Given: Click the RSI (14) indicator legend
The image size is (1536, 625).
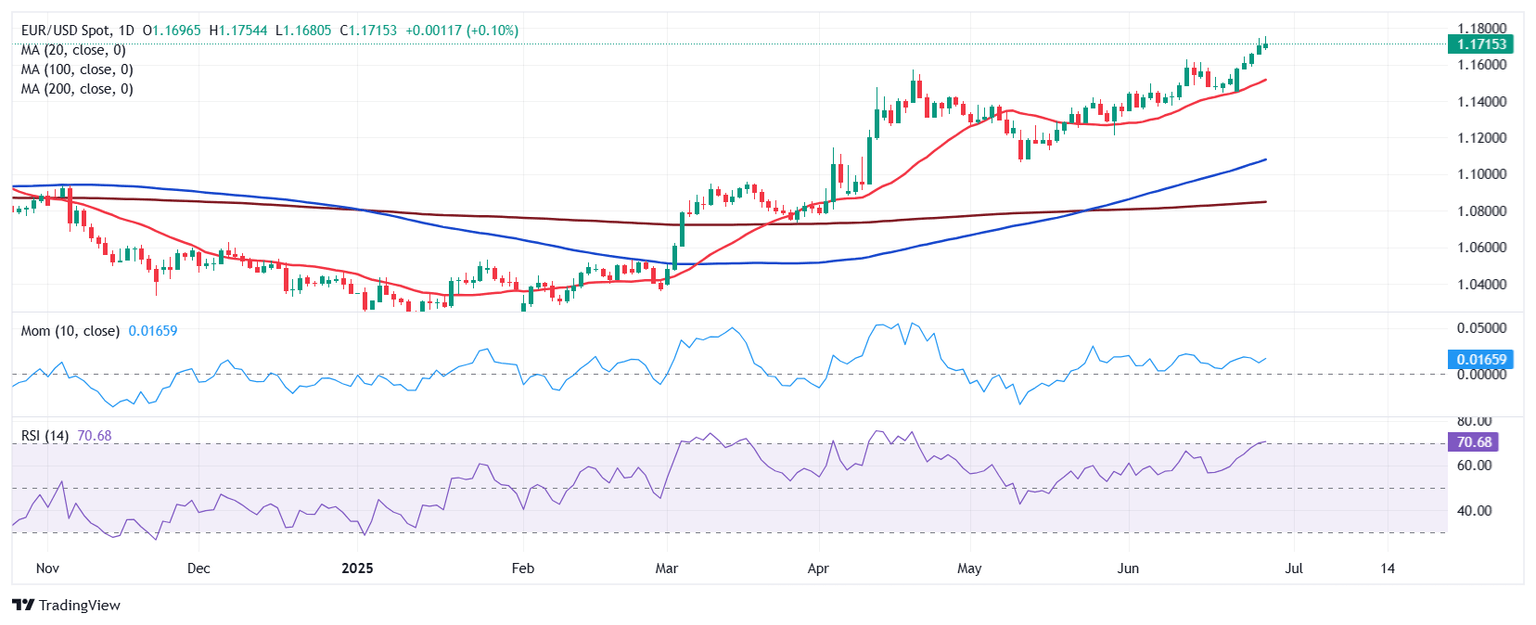Looking at the screenshot, I should coord(45,436).
